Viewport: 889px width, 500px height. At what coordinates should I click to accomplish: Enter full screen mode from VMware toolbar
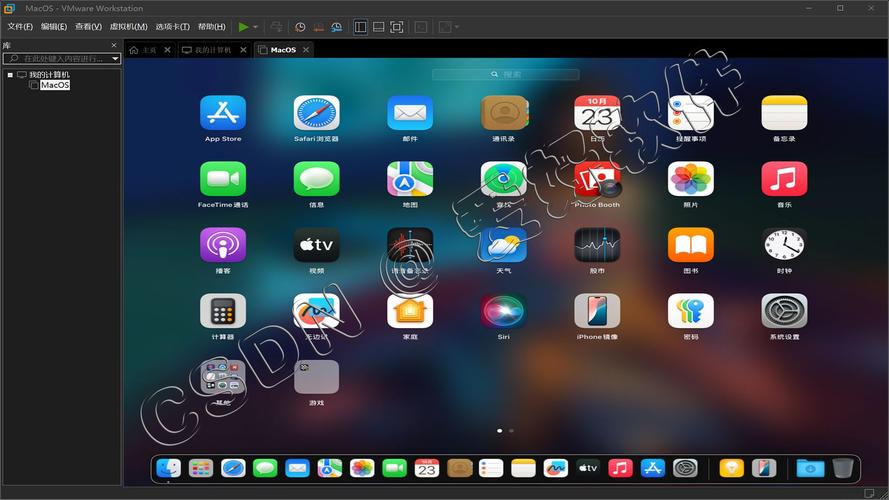click(397, 27)
